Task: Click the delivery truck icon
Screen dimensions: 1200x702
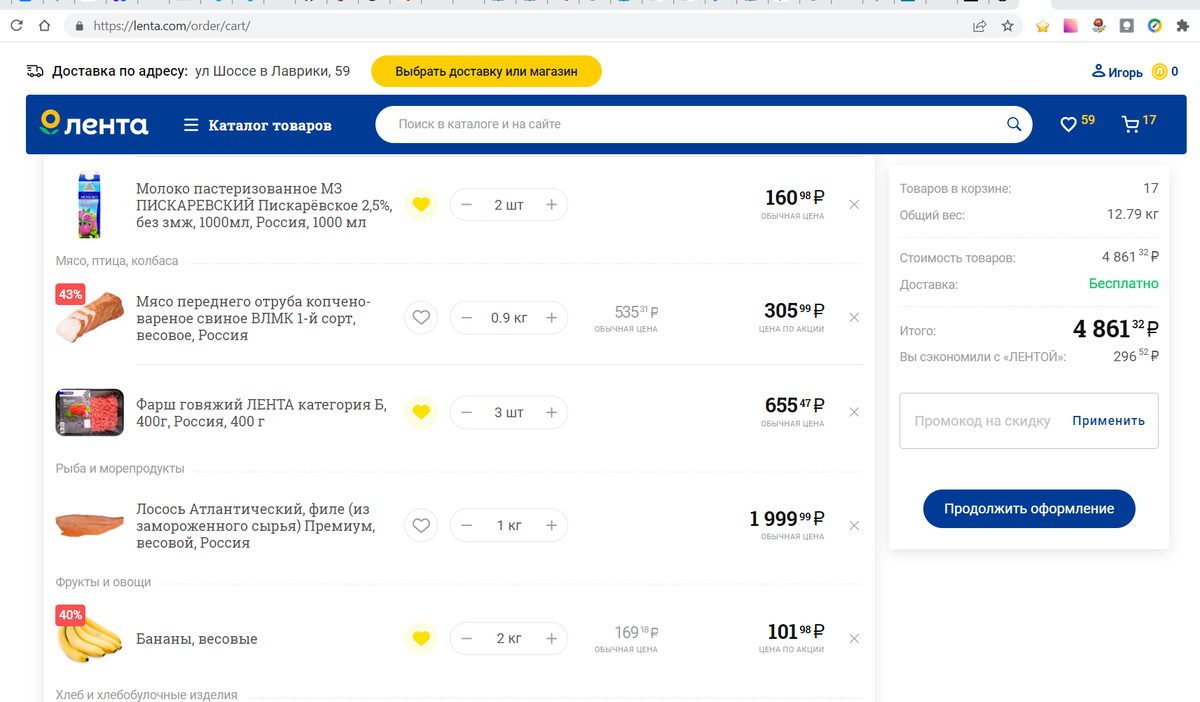Action: (35, 71)
